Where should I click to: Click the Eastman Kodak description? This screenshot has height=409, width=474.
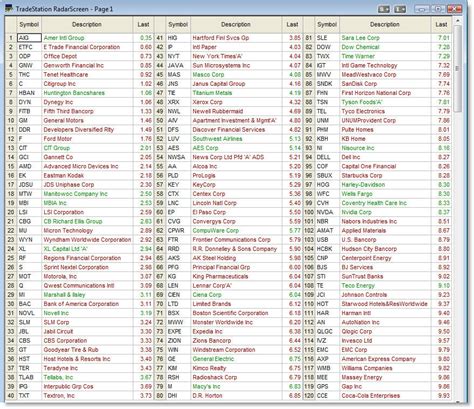pyautogui.click(x=64, y=175)
